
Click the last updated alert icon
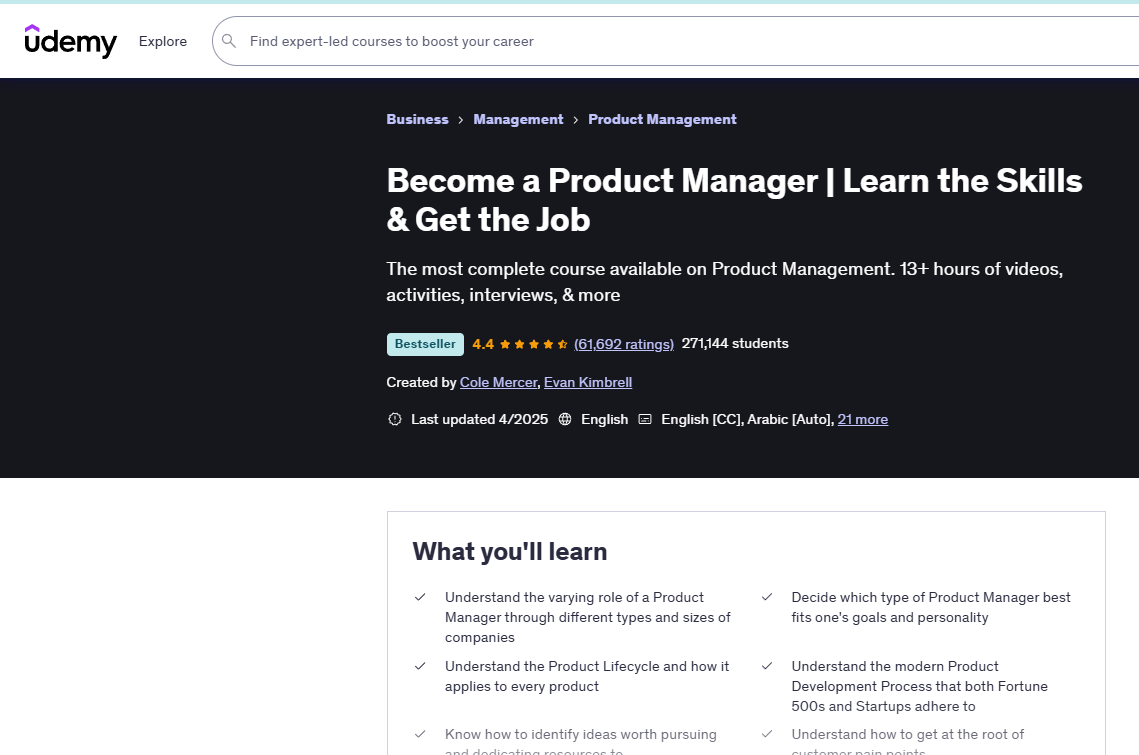coord(394,419)
